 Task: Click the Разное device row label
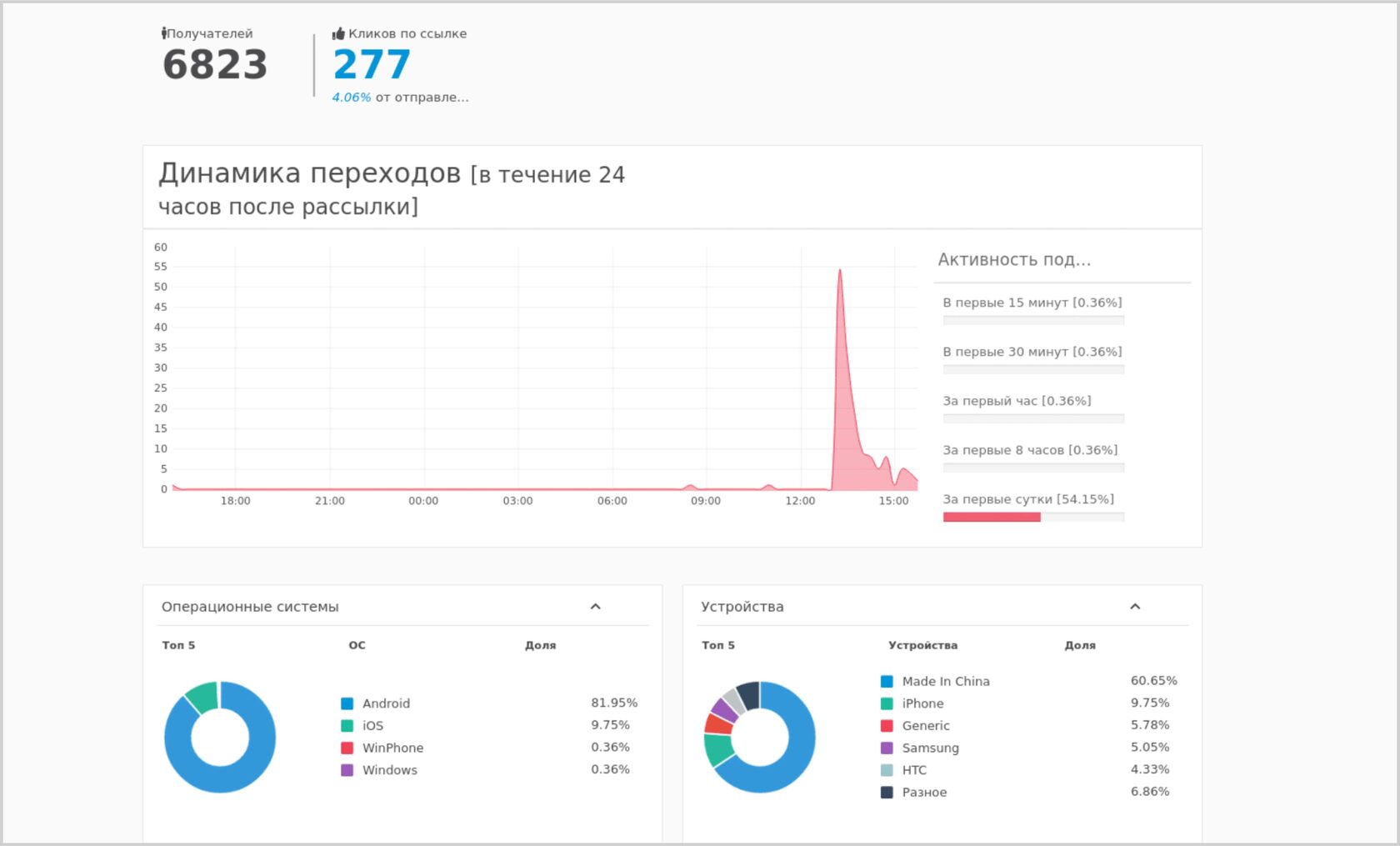[924, 792]
